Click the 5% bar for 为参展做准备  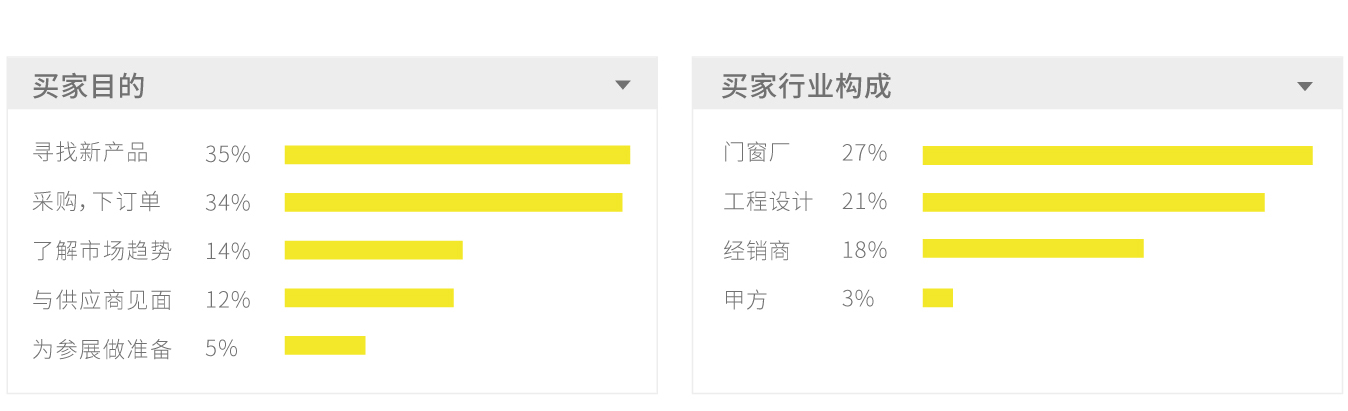click(325, 345)
